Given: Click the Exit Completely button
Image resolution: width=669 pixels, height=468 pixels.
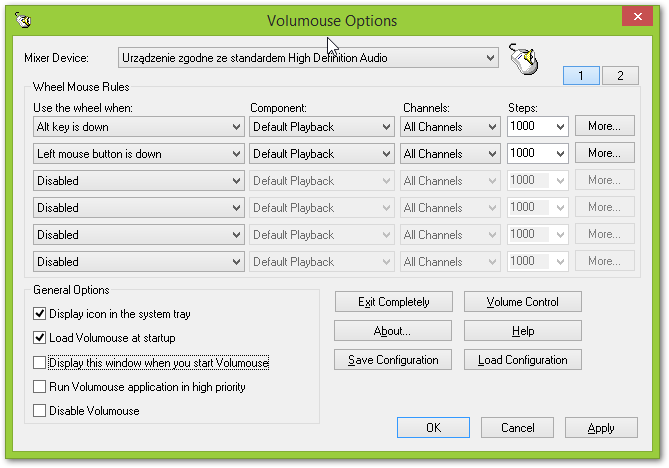Looking at the screenshot, I should pos(393,302).
